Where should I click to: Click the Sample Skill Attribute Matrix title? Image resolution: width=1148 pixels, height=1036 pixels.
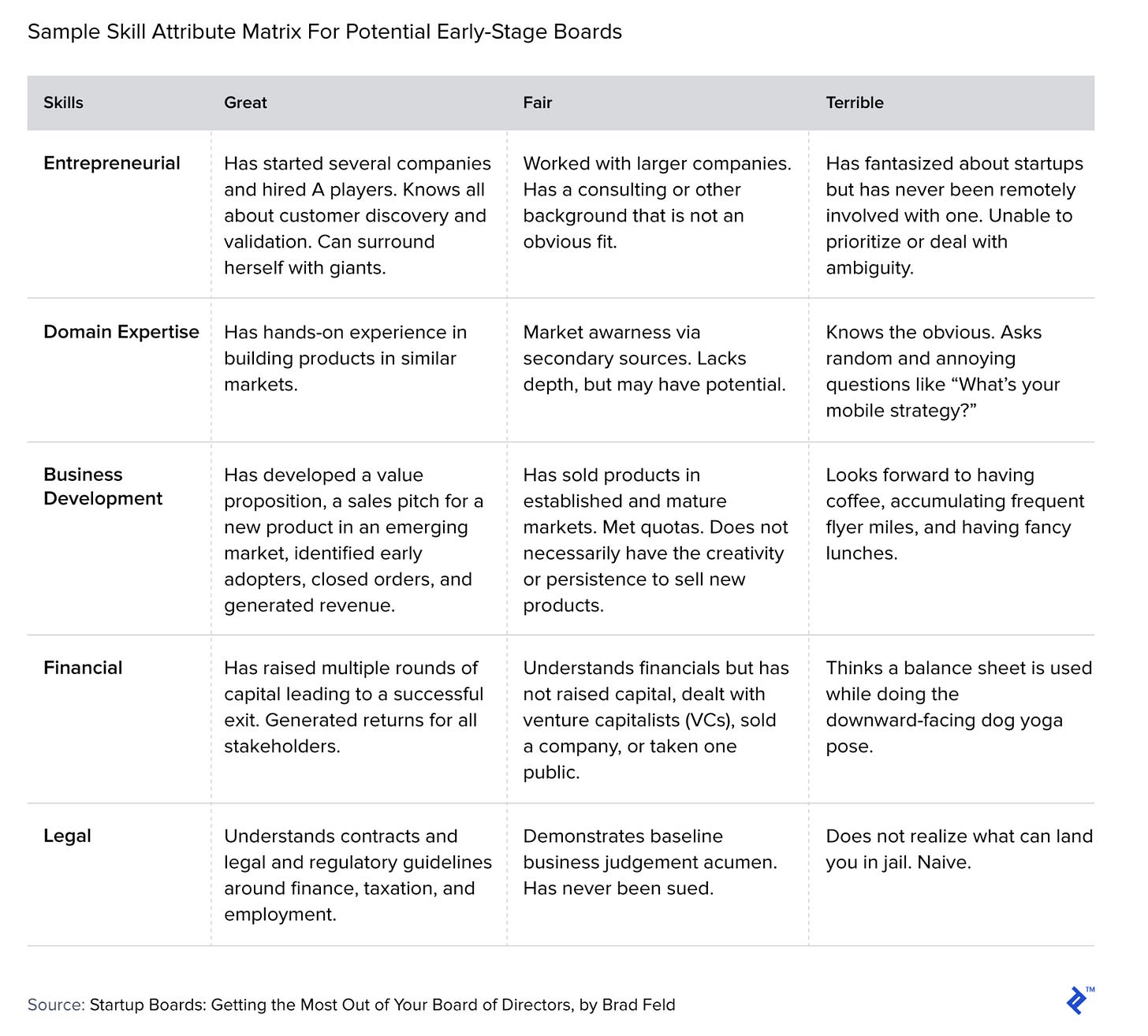[325, 32]
